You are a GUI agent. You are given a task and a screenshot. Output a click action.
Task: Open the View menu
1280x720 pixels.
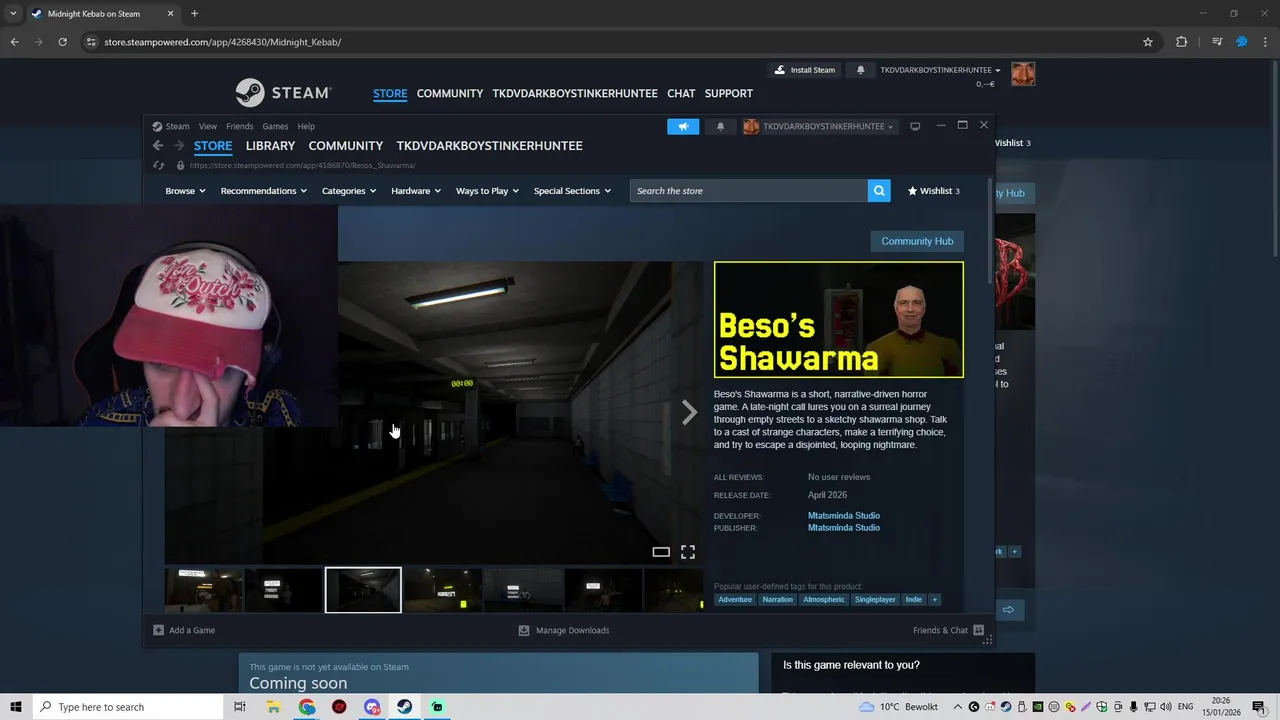click(207, 126)
